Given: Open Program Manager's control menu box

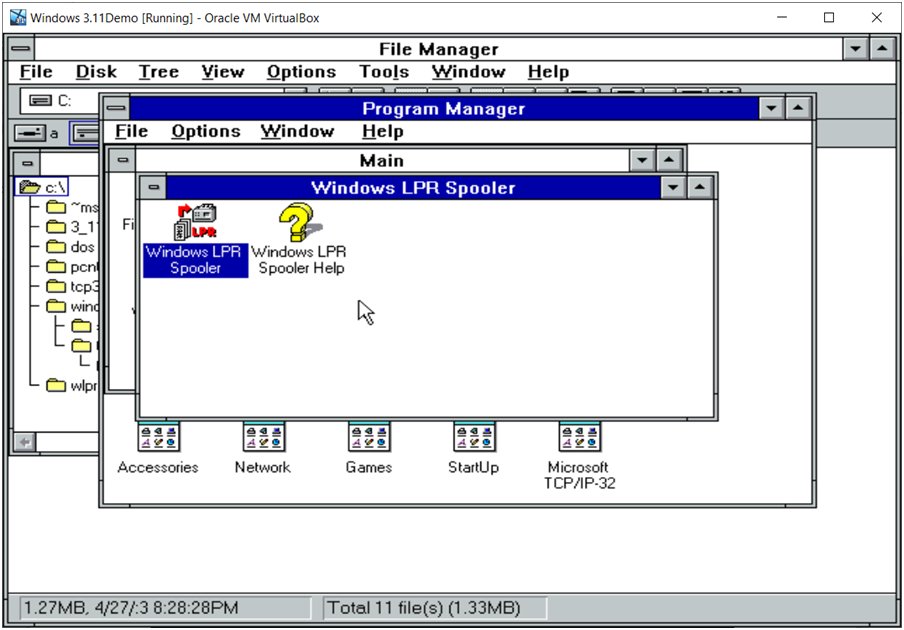Looking at the screenshot, I should (116, 108).
